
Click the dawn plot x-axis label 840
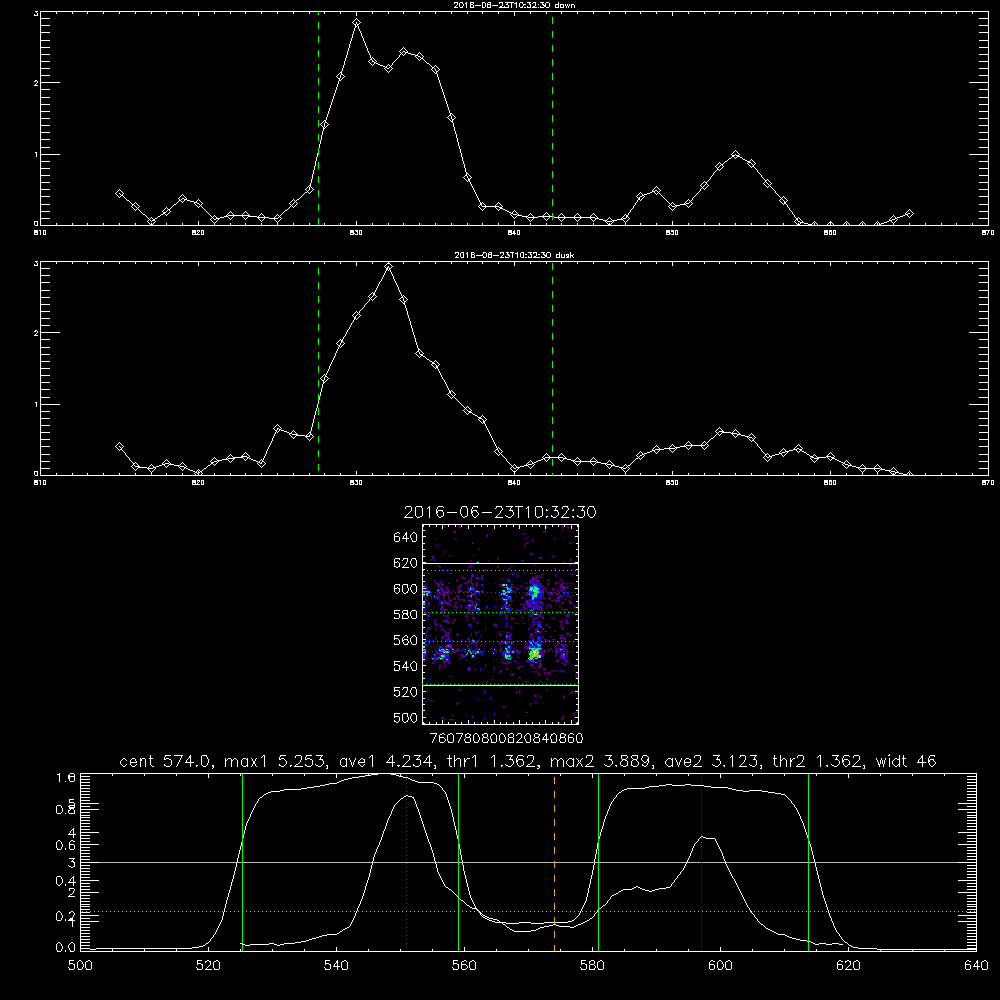tap(513, 233)
